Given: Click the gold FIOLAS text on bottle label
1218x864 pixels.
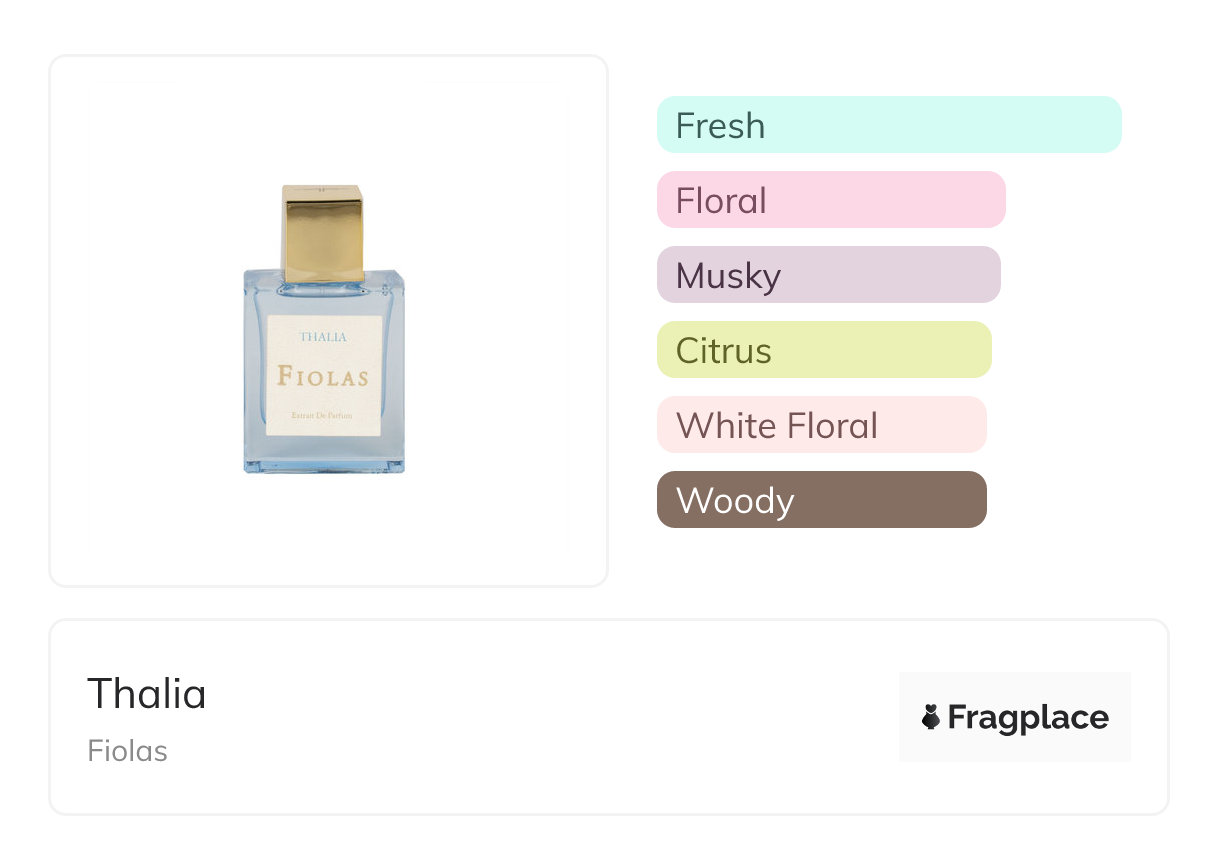Looking at the screenshot, I should [323, 377].
